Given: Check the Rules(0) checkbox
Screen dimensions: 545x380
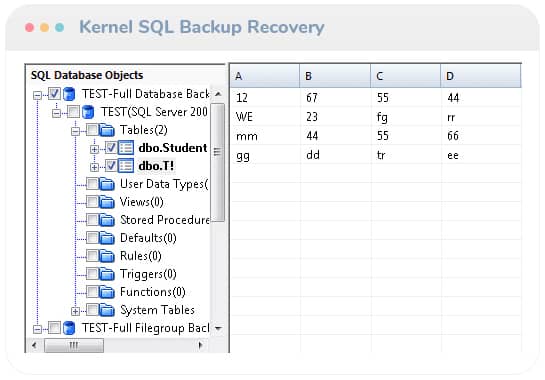Looking at the screenshot, I should (x=92, y=256).
